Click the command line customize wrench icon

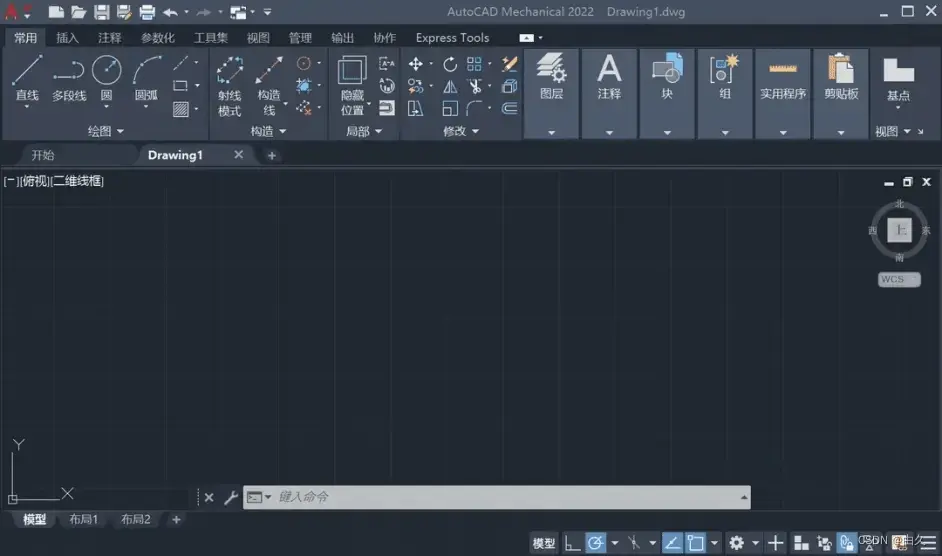[231, 498]
